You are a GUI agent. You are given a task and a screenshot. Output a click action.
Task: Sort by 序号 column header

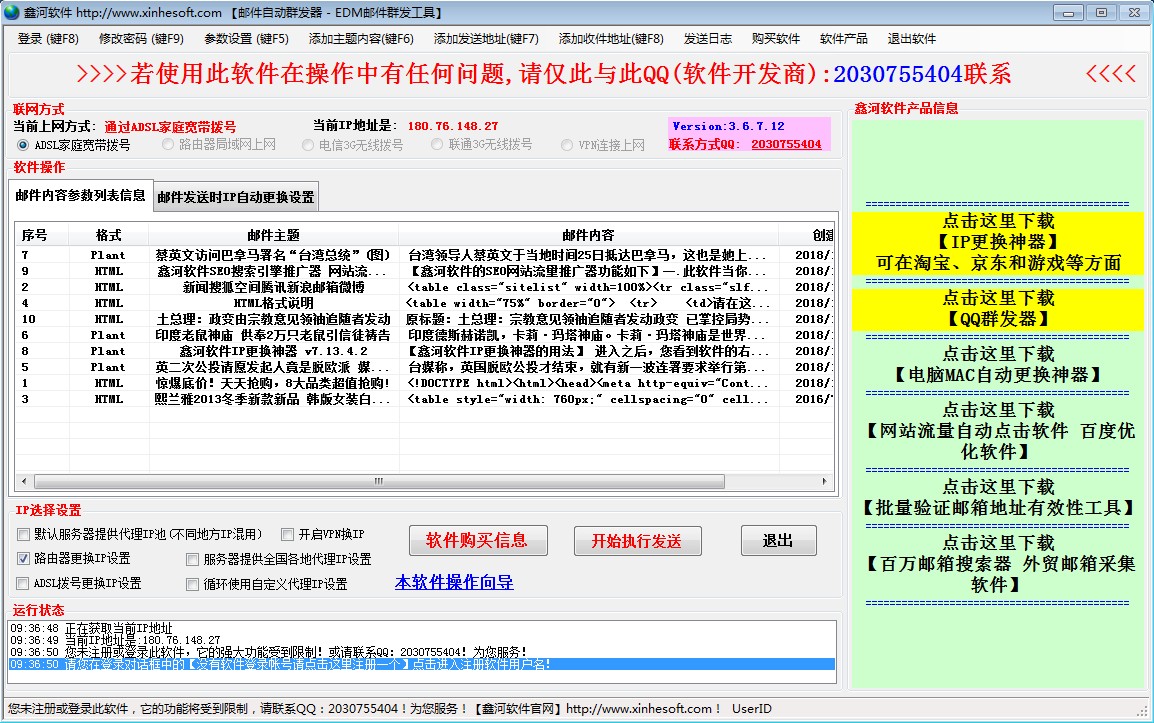tap(41, 236)
